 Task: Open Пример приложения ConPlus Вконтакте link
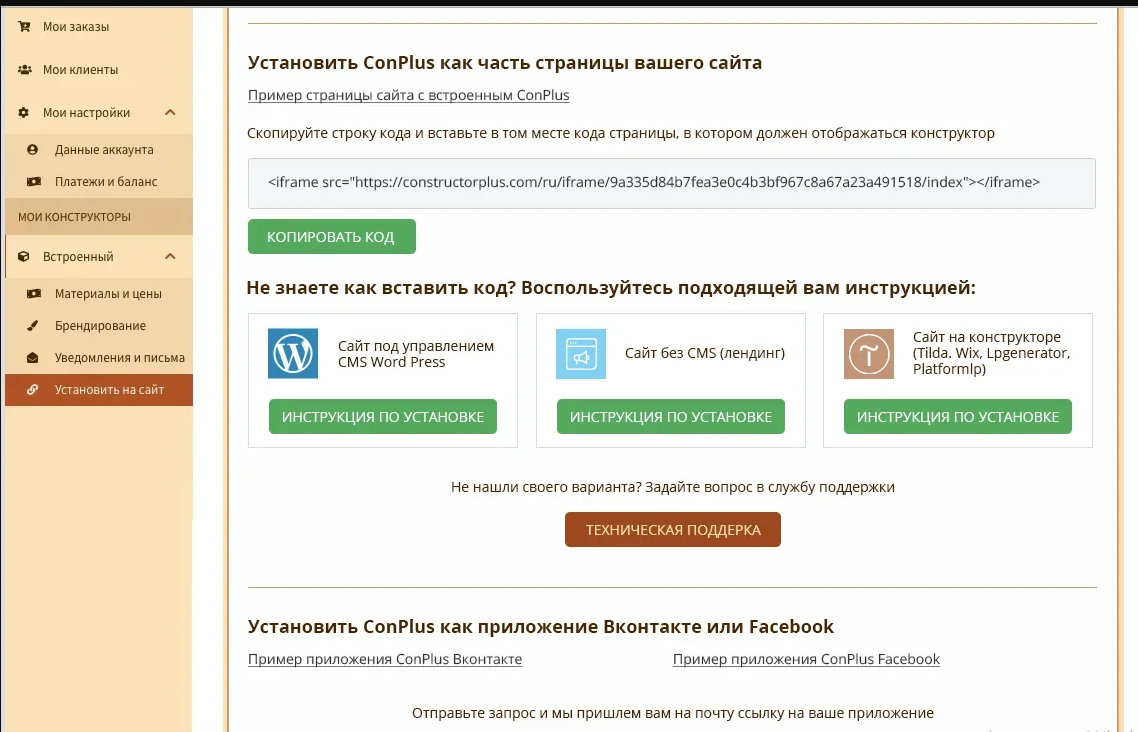[385, 659]
